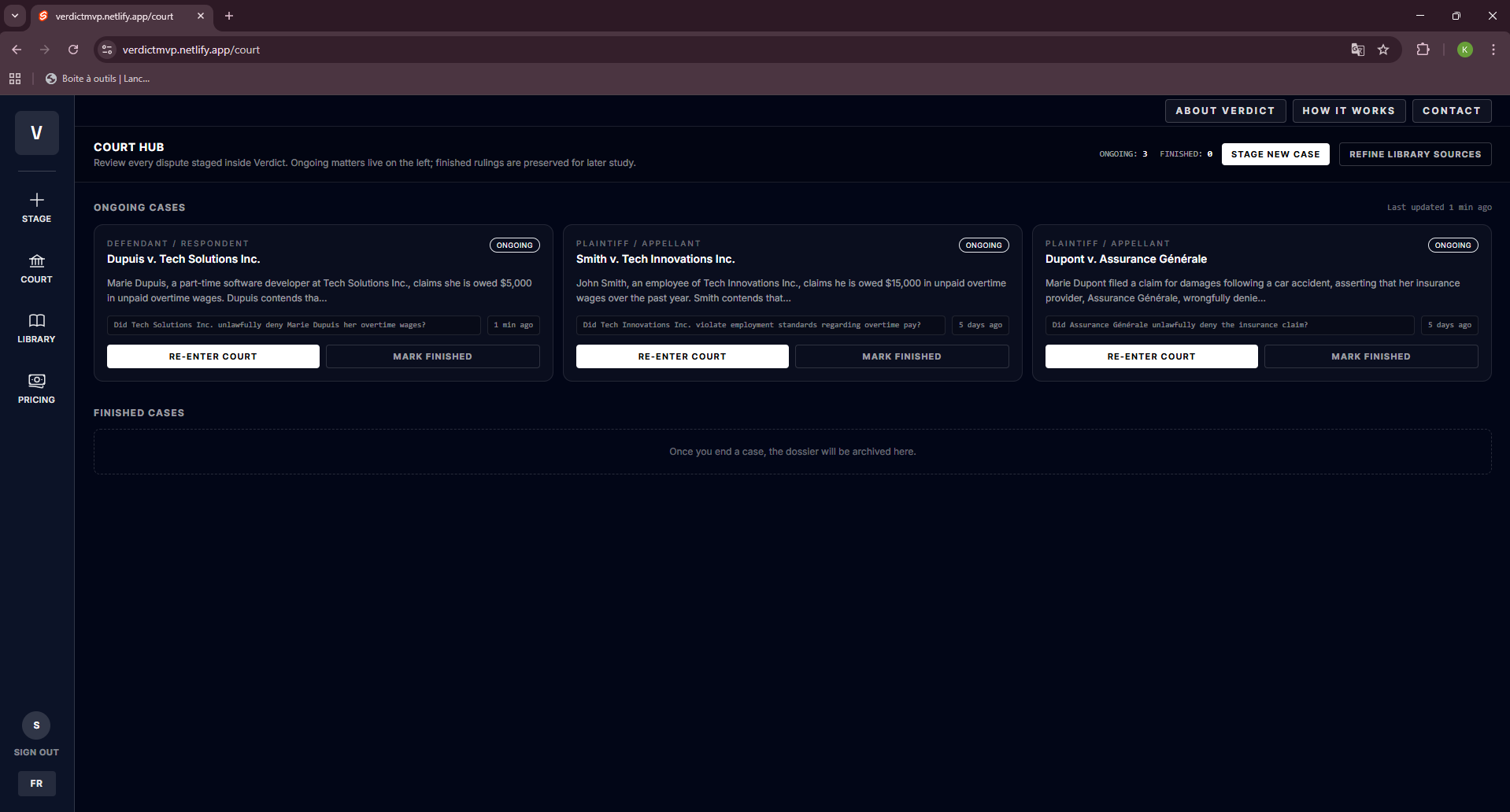Open the bookmarks apps grid icon

[x=15, y=79]
